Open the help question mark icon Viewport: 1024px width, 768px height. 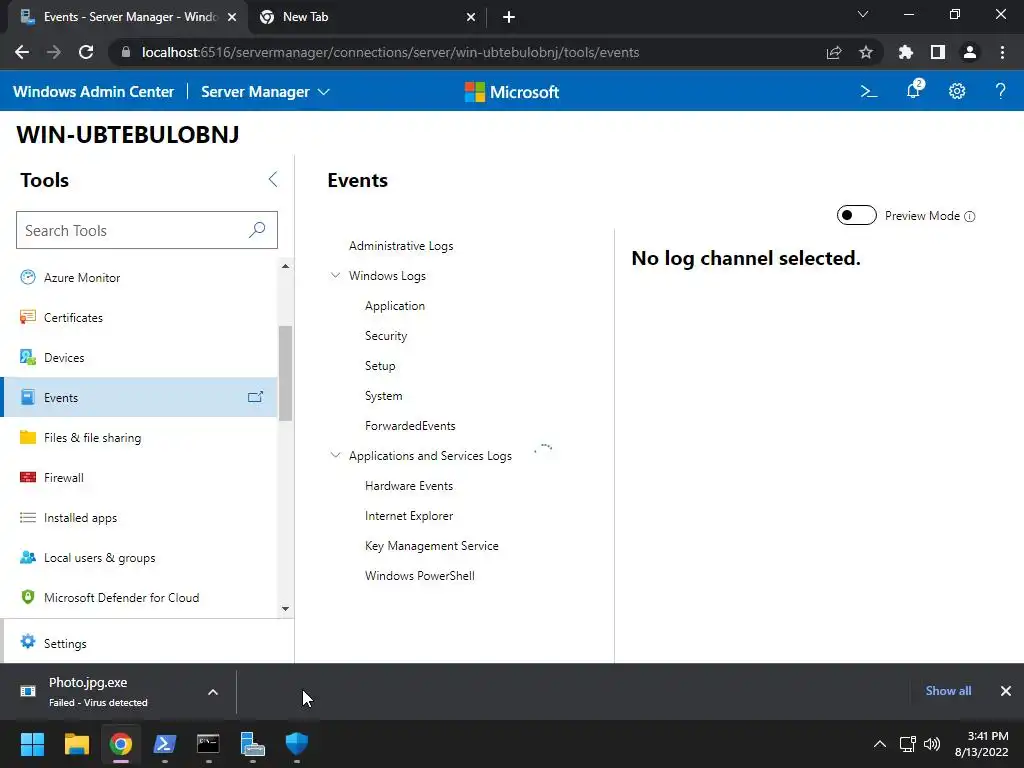pyautogui.click(x=1000, y=91)
